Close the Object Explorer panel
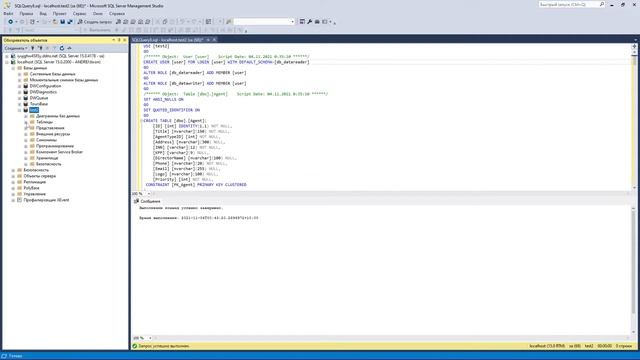 click(124, 40)
